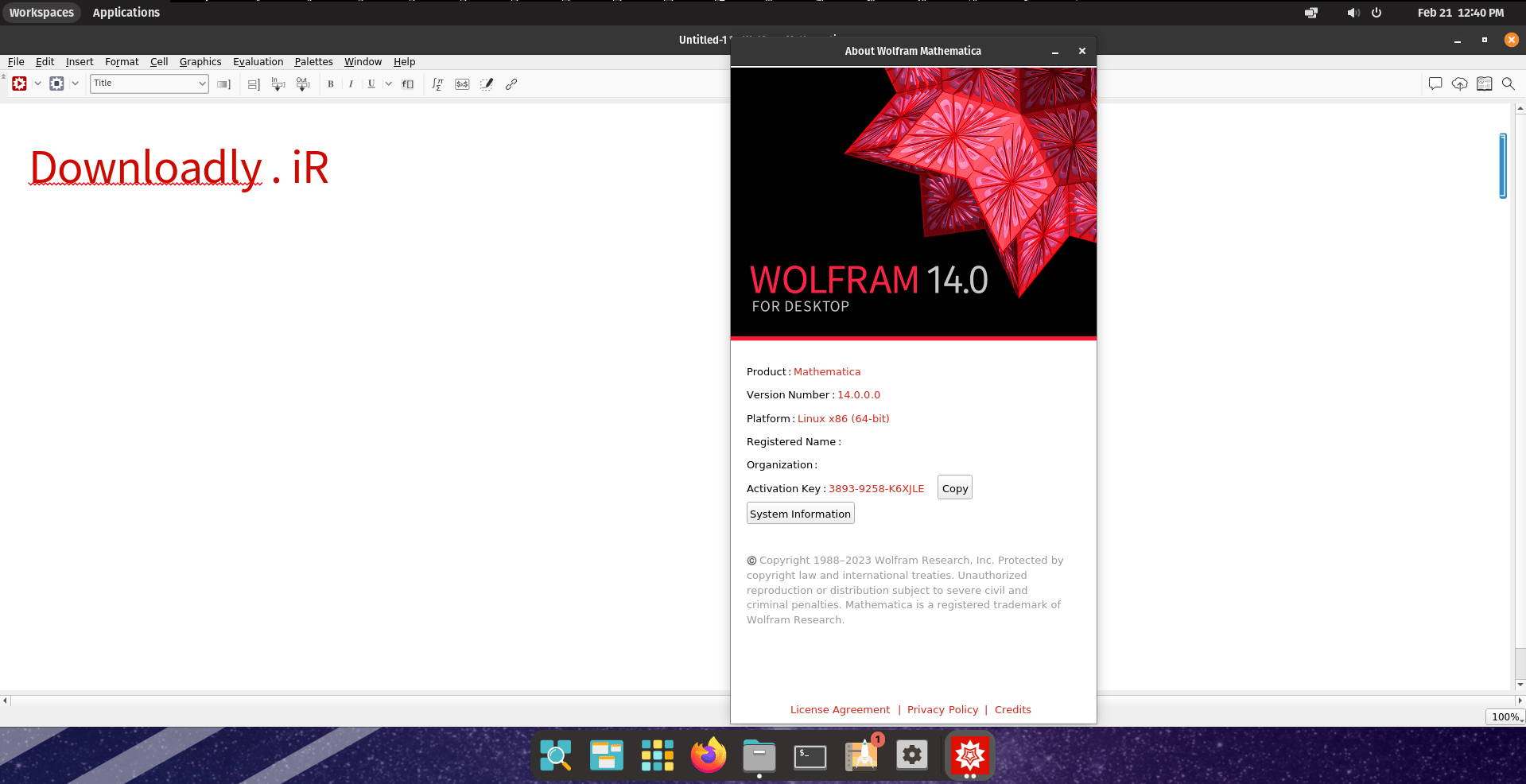Click the group cells bracket icon
The image size is (1526, 784).
(254, 84)
